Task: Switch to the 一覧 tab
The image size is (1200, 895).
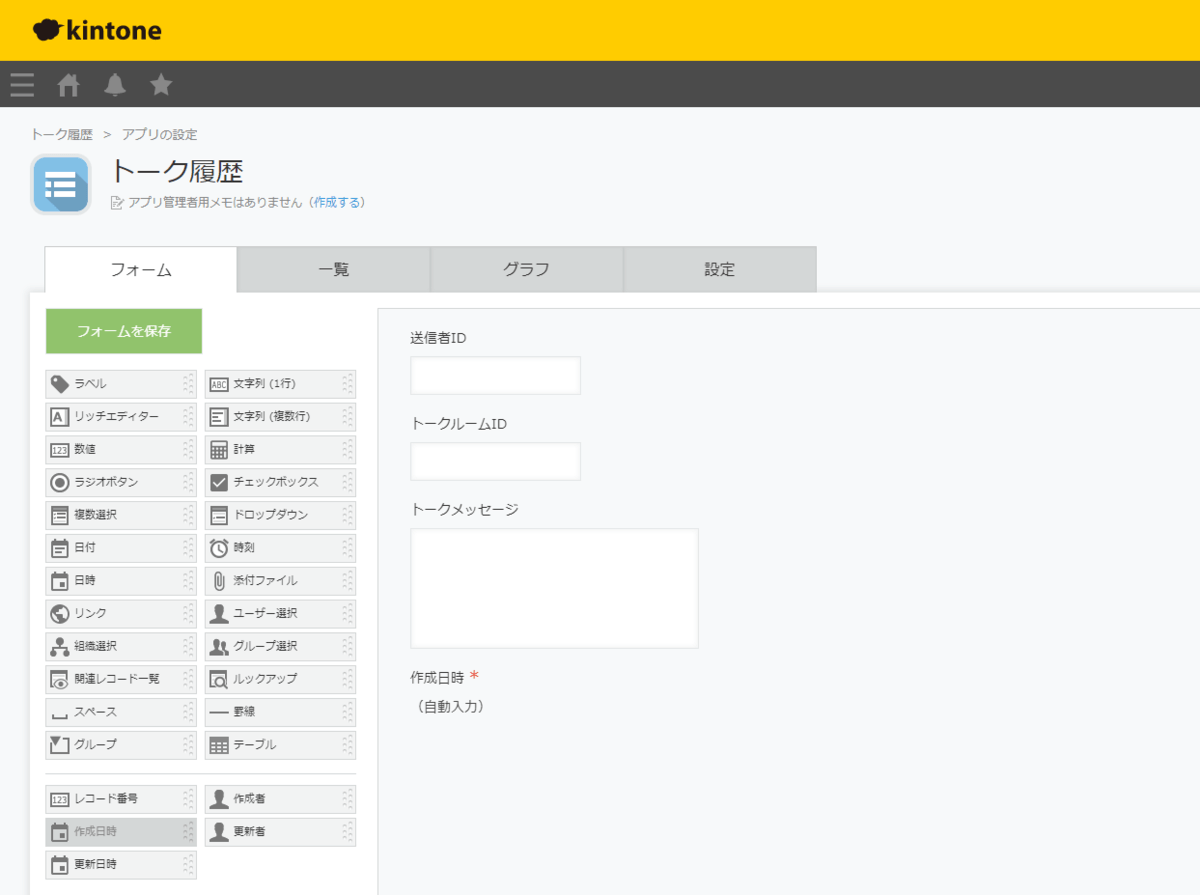Action: [x=332, y=269]
